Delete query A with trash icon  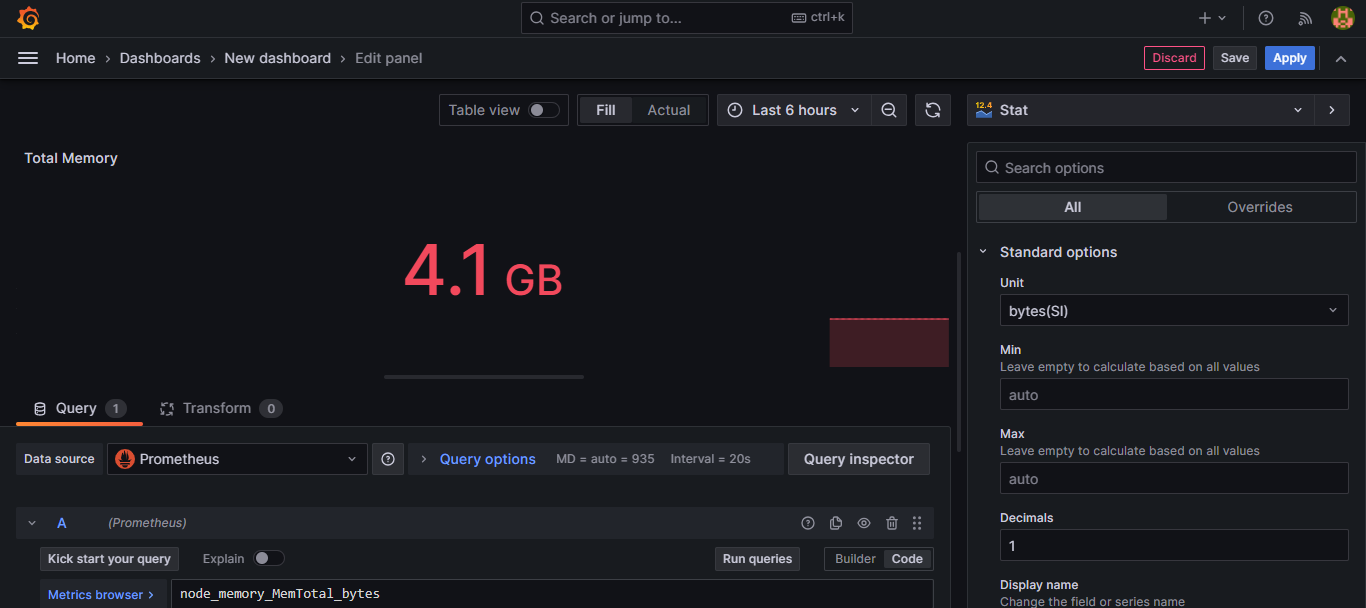891,523
